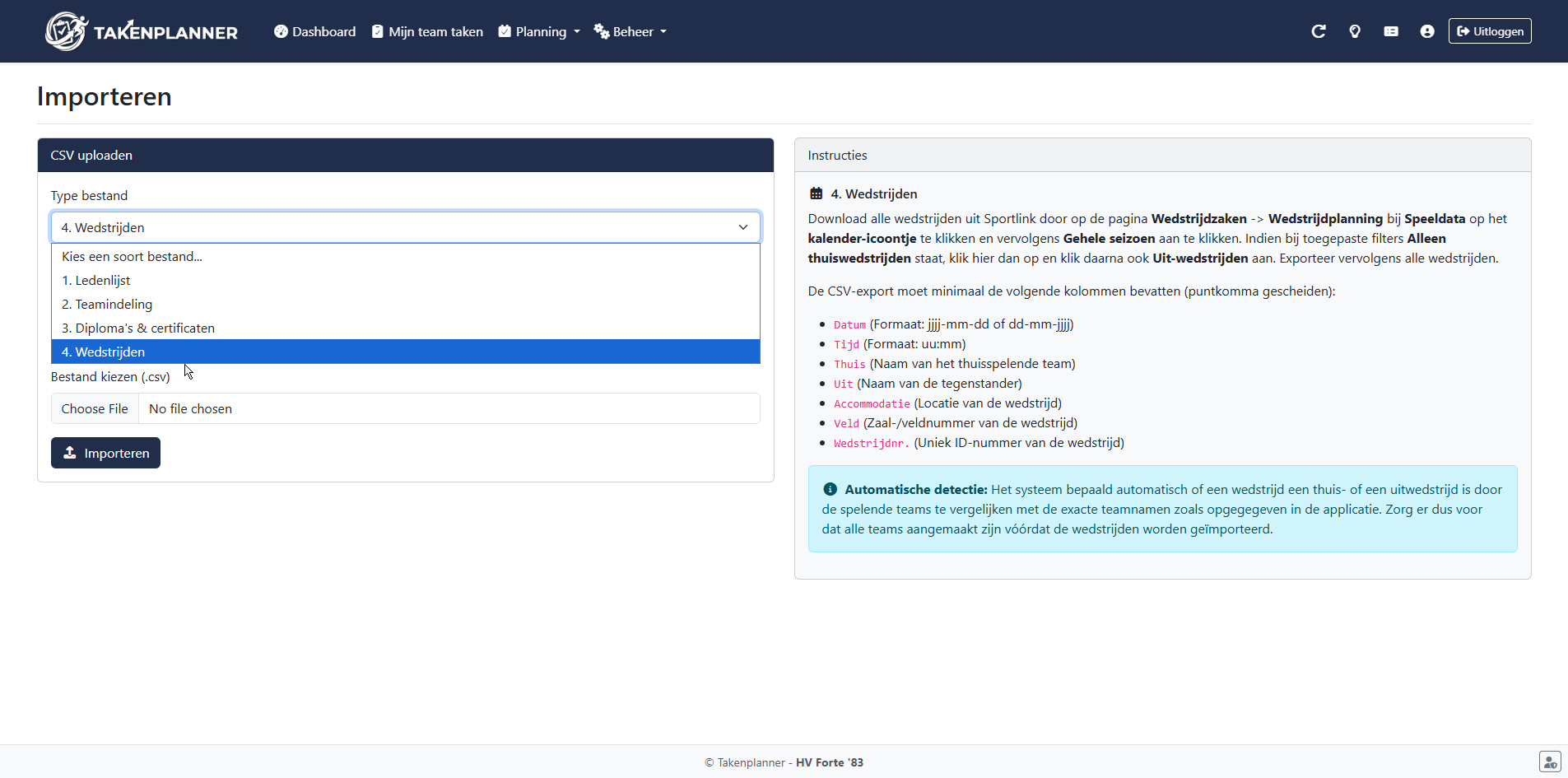The height and width of the screenshot is (778, 1568).
Task: Click the changelog list icon in the navbar
Action: pos(1391,30)
